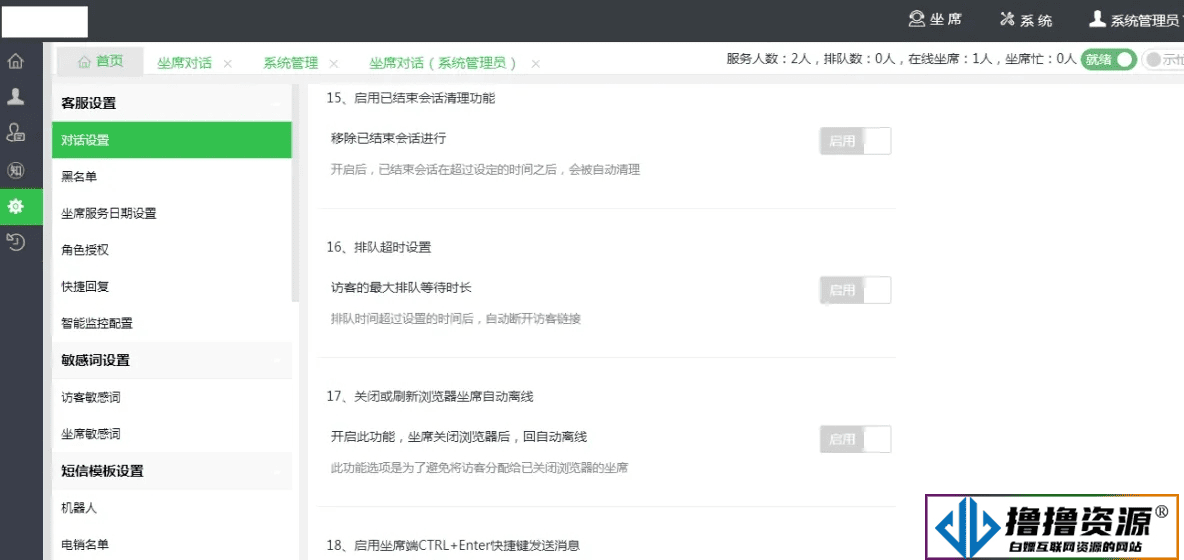Toggle 访客的最大排队等待时长 switch
This screenshot has width=1184, height=560.
(x=856, y=290)
